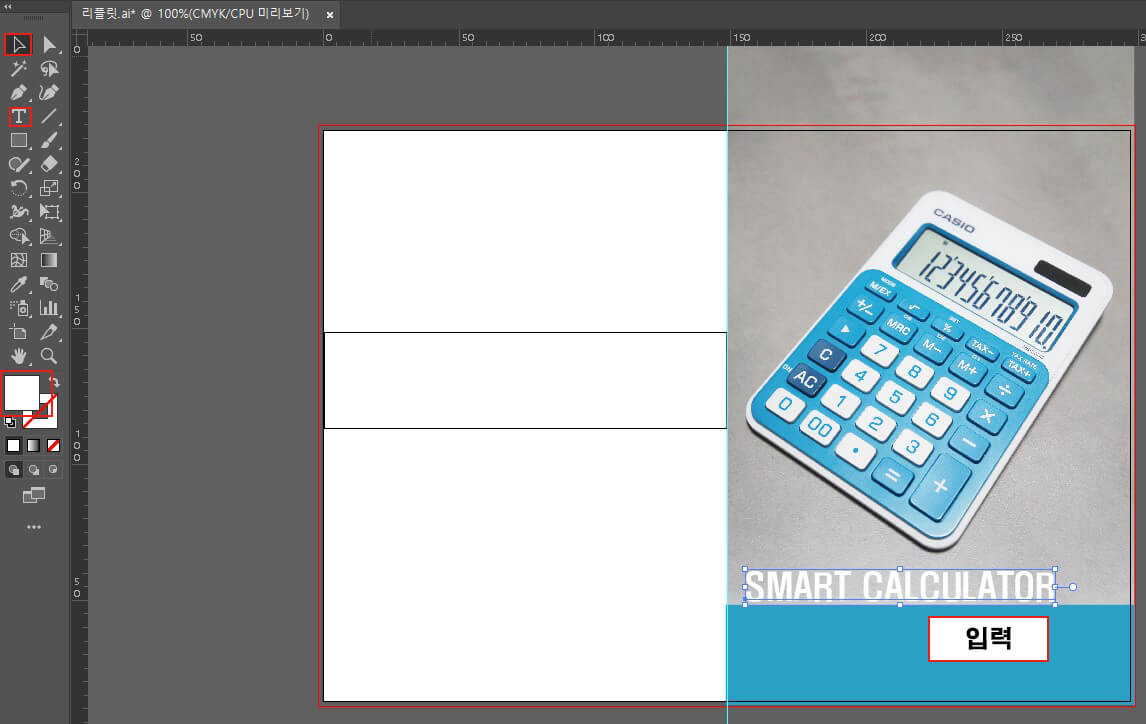The height and width of the screenshot is (724, 1146).
Task: Select the Direct Selection tool
Action: point(49,45)
